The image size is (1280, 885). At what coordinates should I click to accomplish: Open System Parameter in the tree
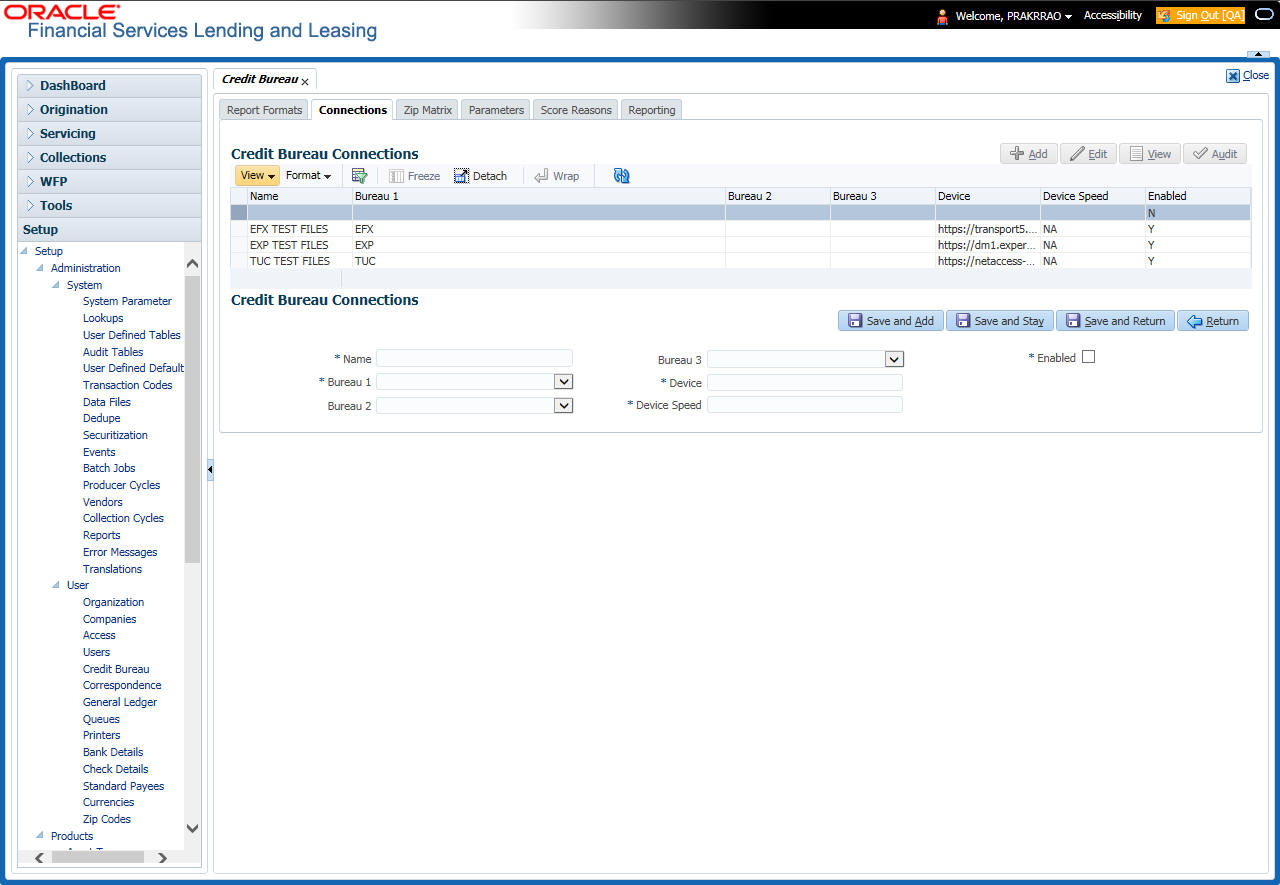point(127,301)
